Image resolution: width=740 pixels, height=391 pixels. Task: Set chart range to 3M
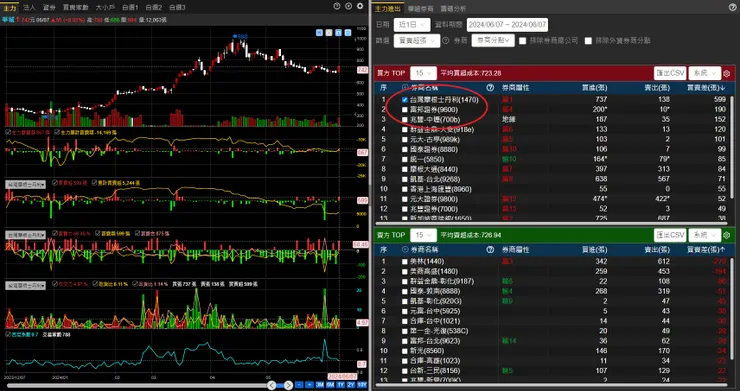(320, 385)
